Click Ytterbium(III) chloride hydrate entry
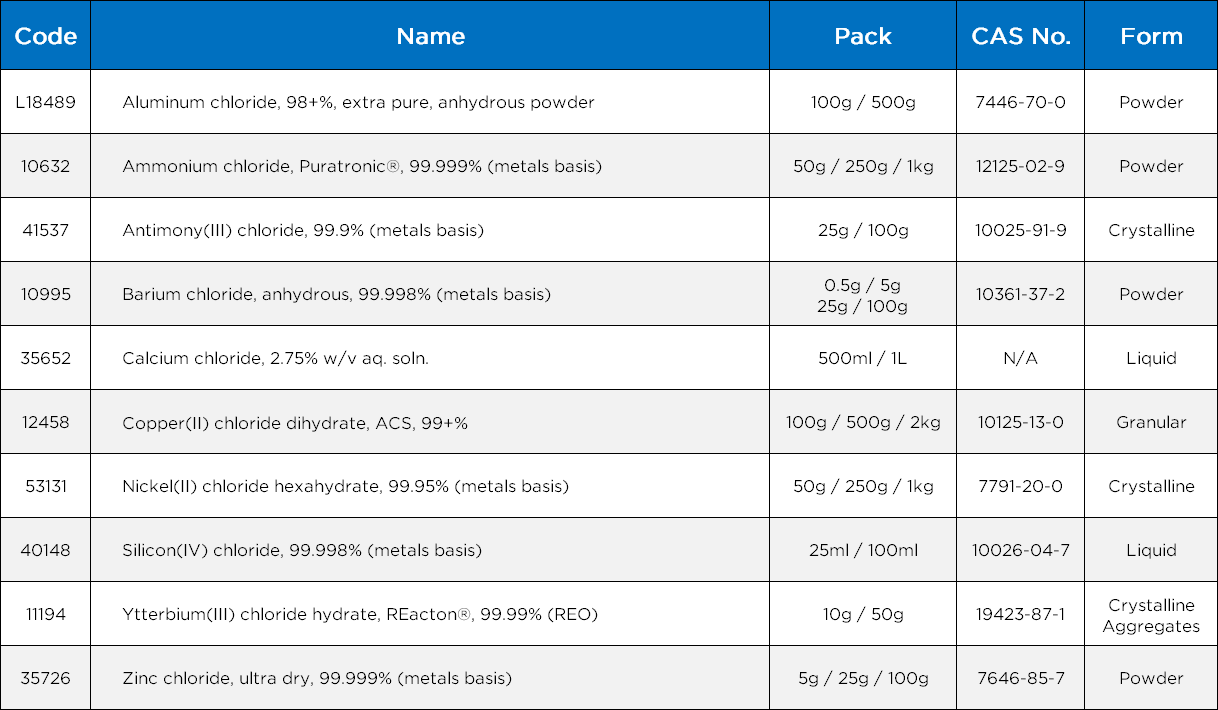The image size is (1218, 710). [x=360, y=614]
